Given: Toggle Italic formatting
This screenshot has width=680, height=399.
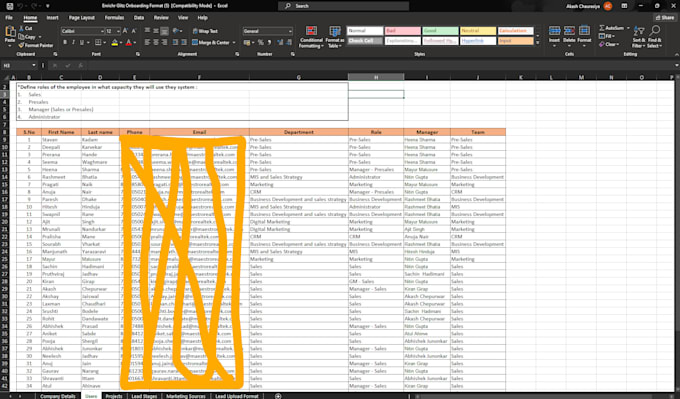Looking at the screenshot, I should click(73, 43).
